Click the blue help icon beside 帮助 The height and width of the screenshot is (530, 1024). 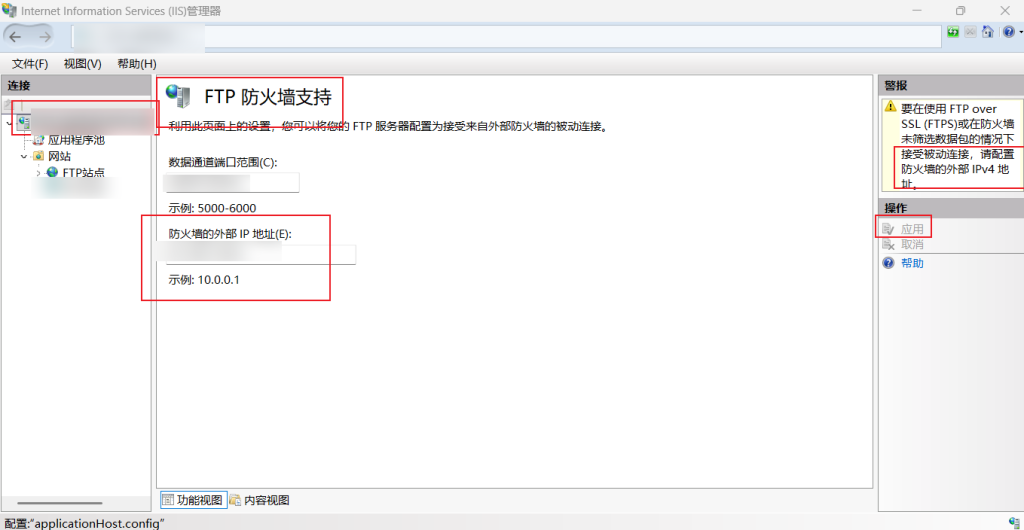(888, 262)
